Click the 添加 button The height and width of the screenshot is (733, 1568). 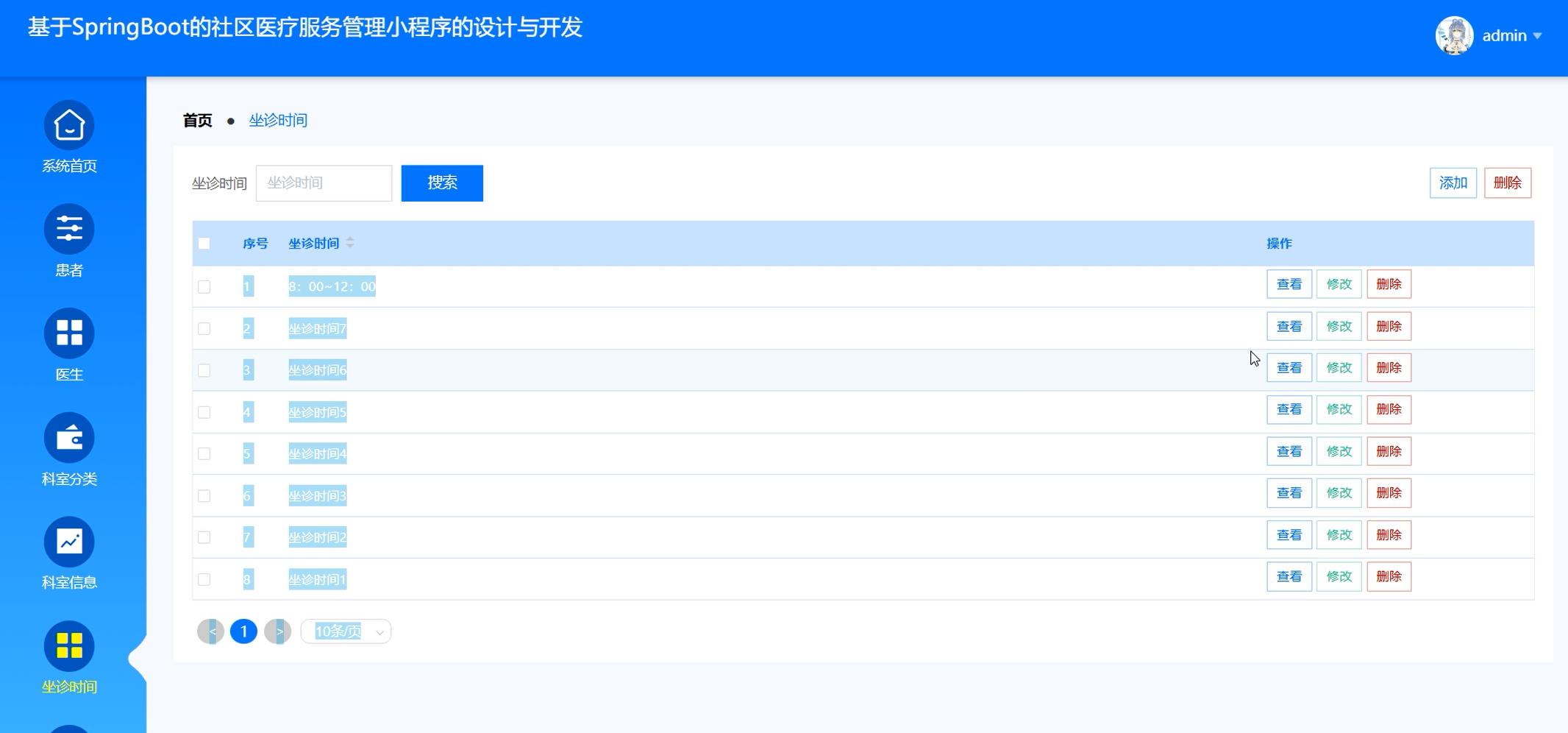tap(1453, 183)
